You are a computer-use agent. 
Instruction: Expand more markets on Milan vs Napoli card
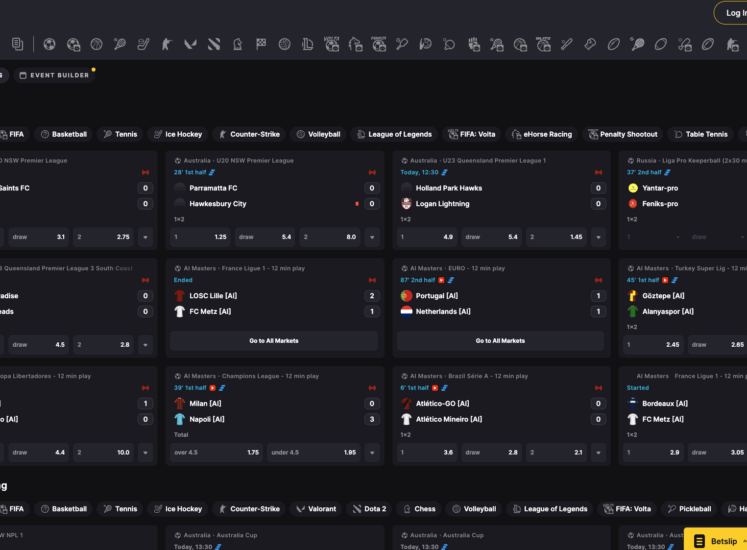(x=372, y=452)
